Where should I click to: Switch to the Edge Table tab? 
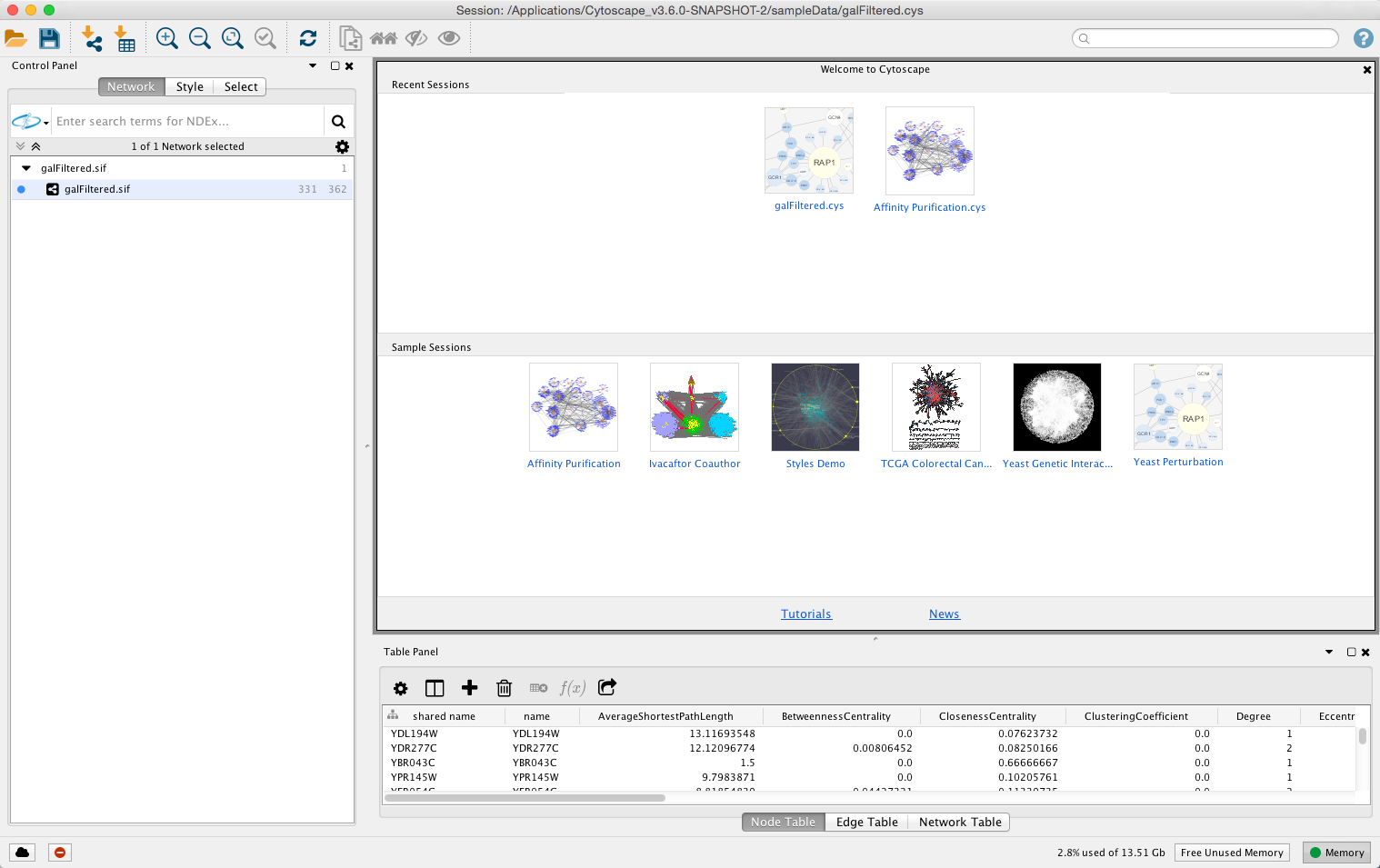pyautogui.click(x=866, y=822)
